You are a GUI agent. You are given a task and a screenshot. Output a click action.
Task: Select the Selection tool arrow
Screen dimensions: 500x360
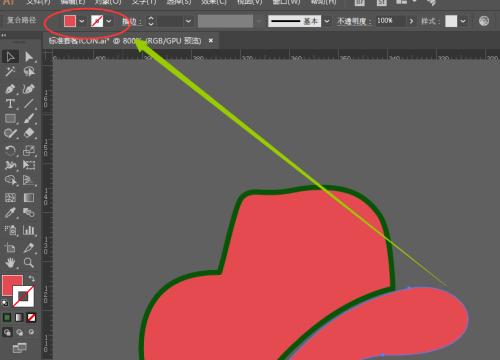10,57
